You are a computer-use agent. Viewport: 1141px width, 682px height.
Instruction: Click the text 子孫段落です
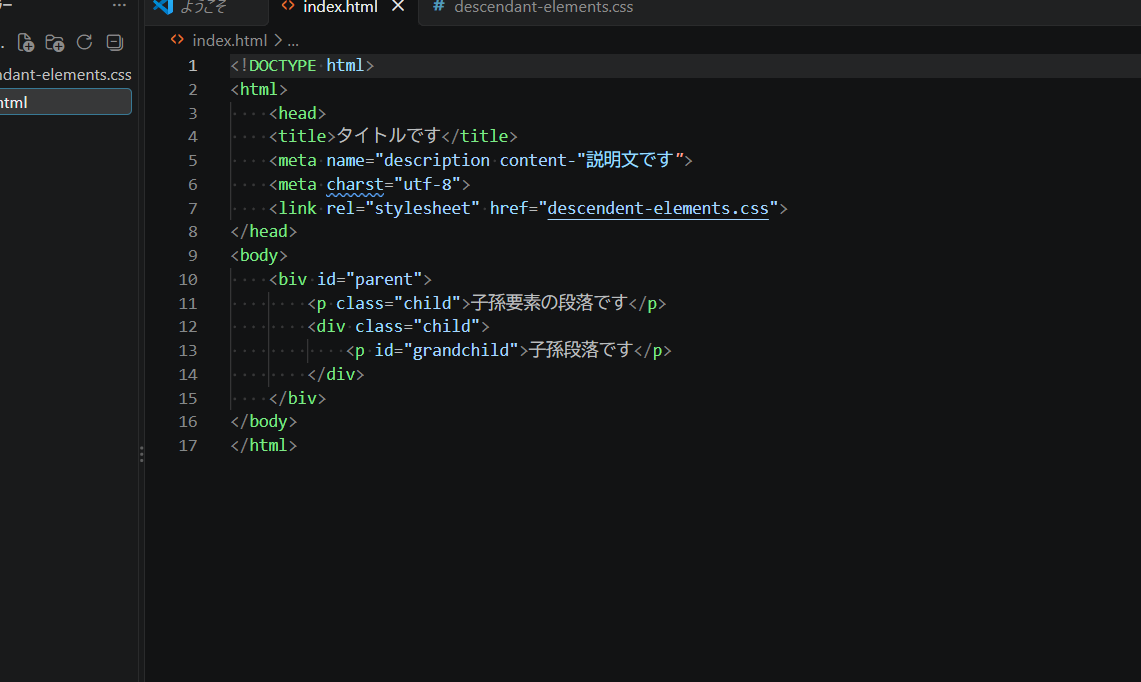click(581, 350)
